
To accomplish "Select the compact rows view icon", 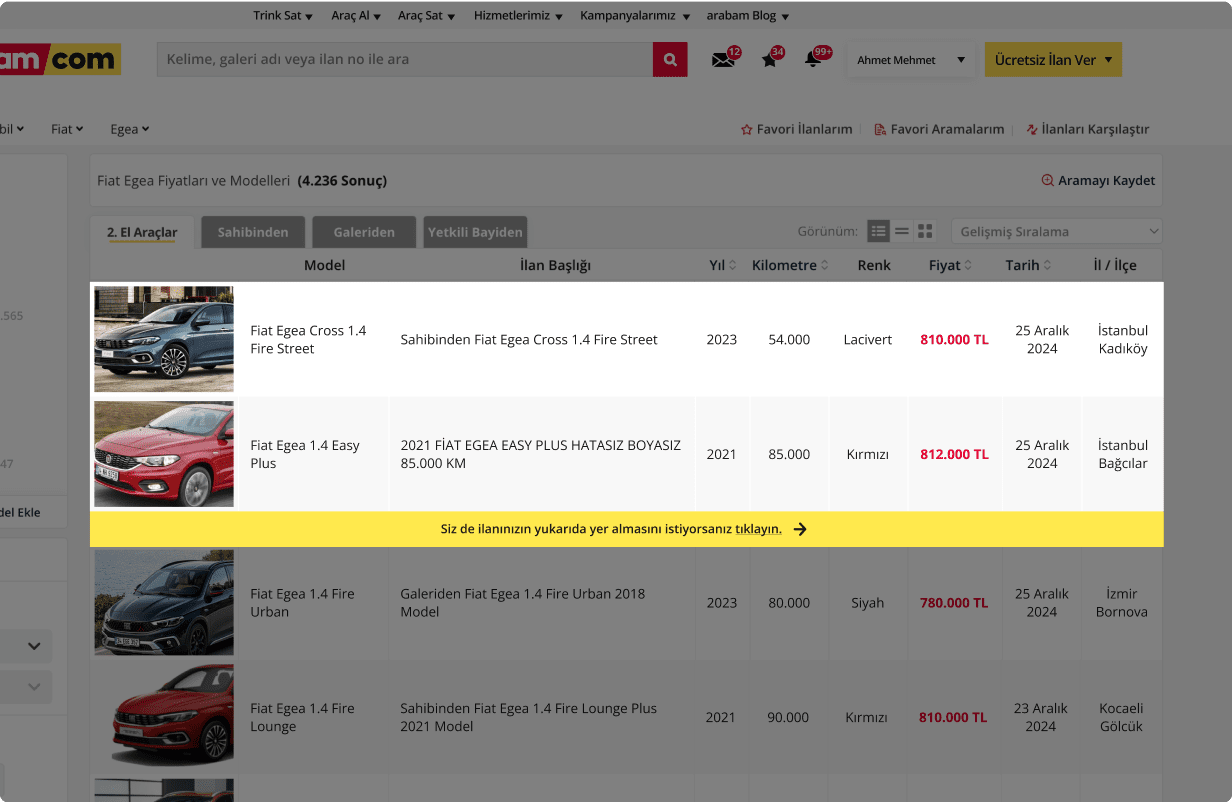I will [901, 231].
